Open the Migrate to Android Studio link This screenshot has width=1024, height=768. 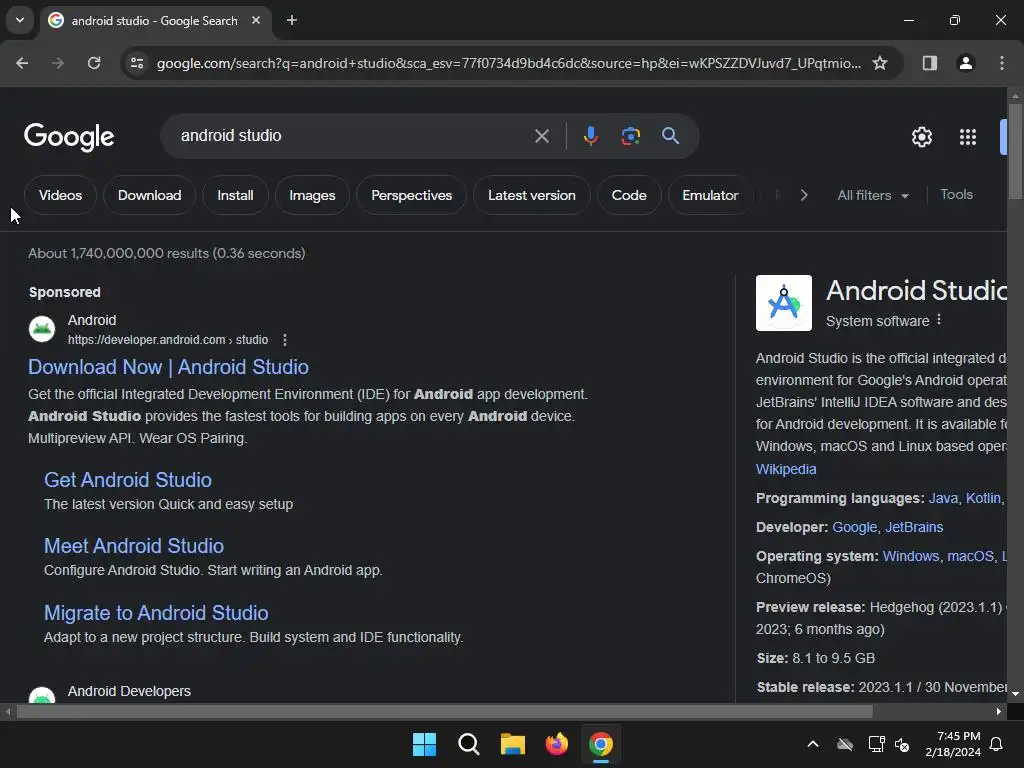pos(156,613)
